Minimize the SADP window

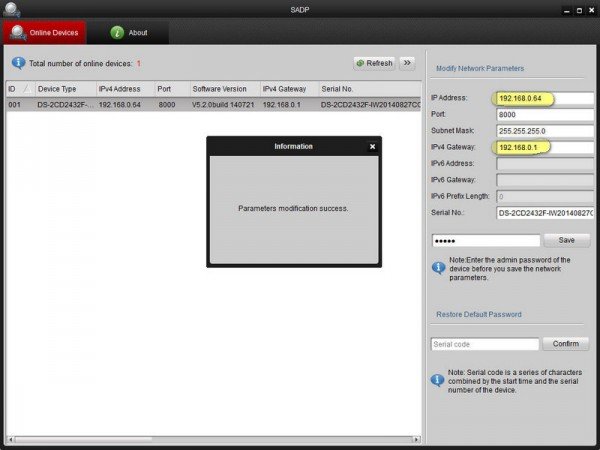click(567, 11)
